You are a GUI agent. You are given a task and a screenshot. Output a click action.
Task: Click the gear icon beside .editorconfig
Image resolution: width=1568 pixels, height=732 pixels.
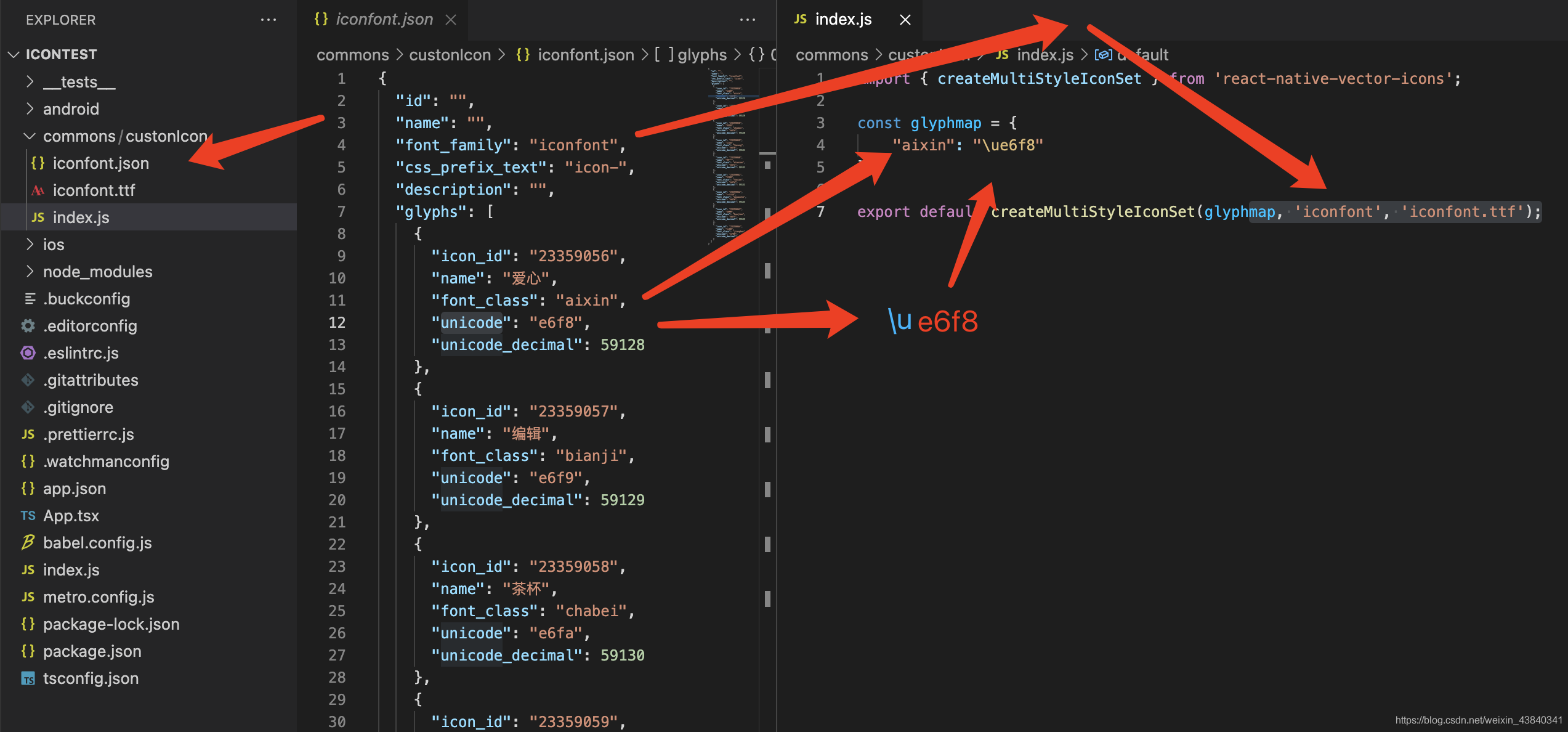pos(27,325)
